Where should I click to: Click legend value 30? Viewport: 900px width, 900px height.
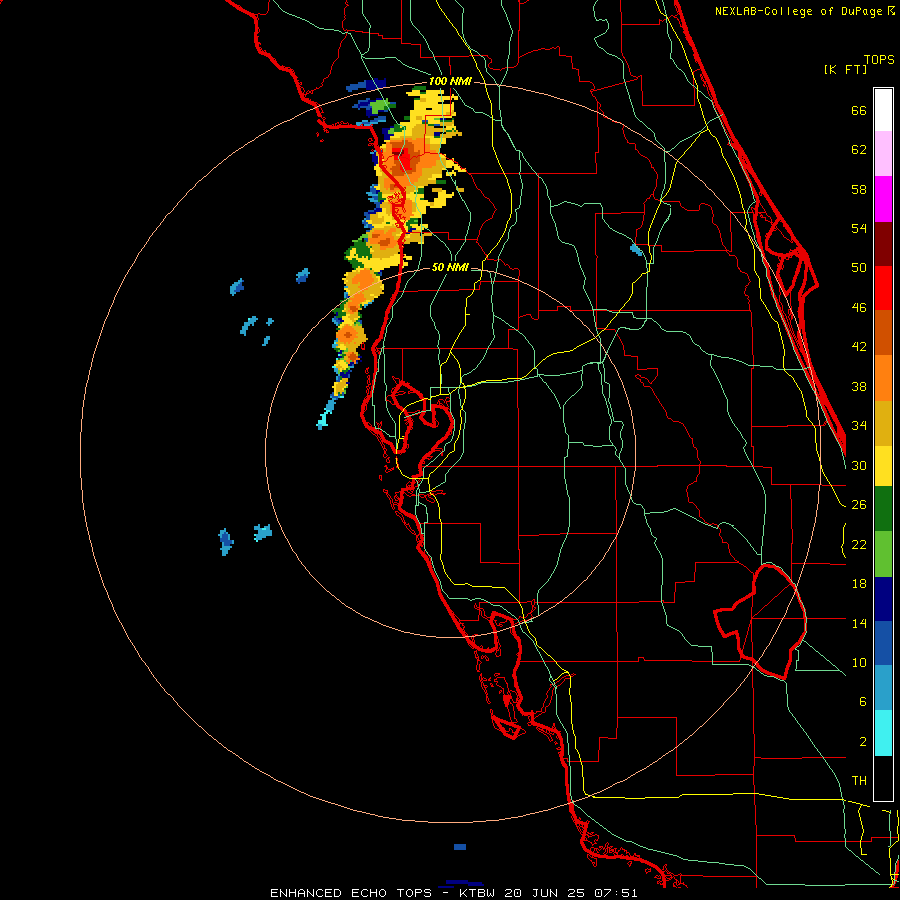859,465
